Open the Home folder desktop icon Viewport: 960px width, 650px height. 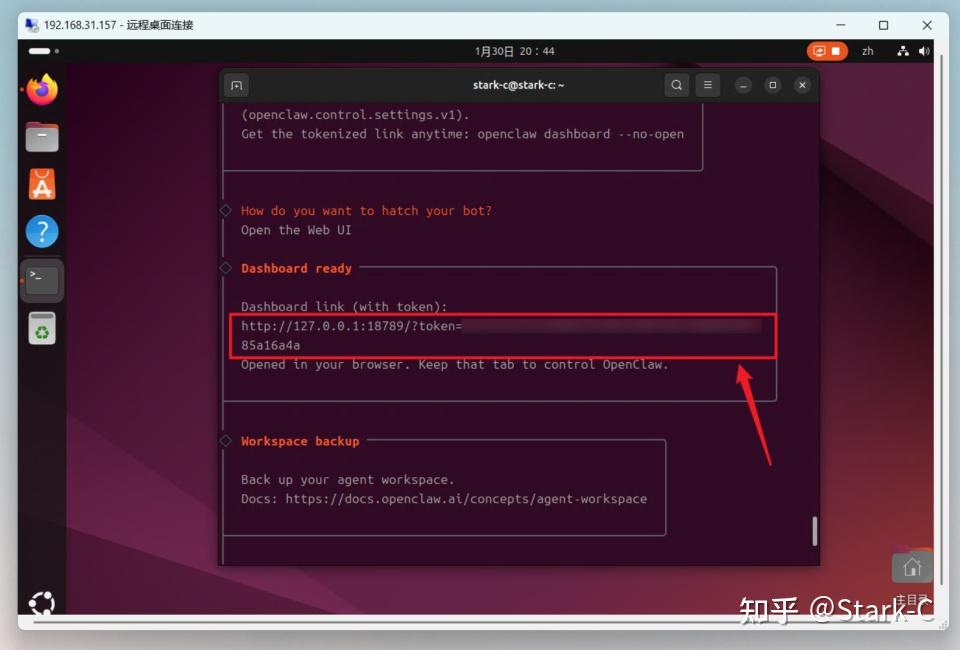(912, 567)
